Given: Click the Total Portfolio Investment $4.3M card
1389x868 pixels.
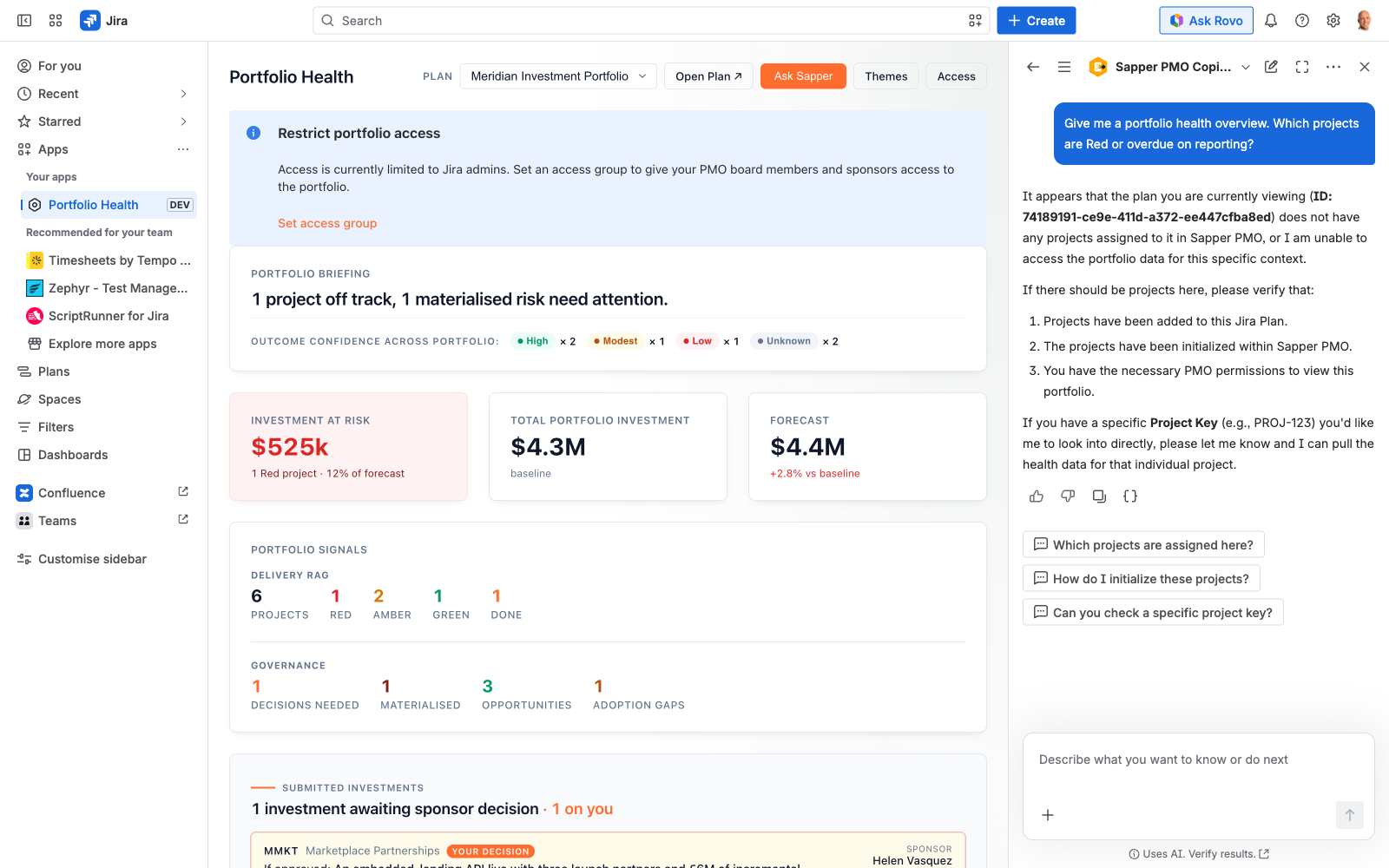Looking at the screenshot, I should pos(608,447).
